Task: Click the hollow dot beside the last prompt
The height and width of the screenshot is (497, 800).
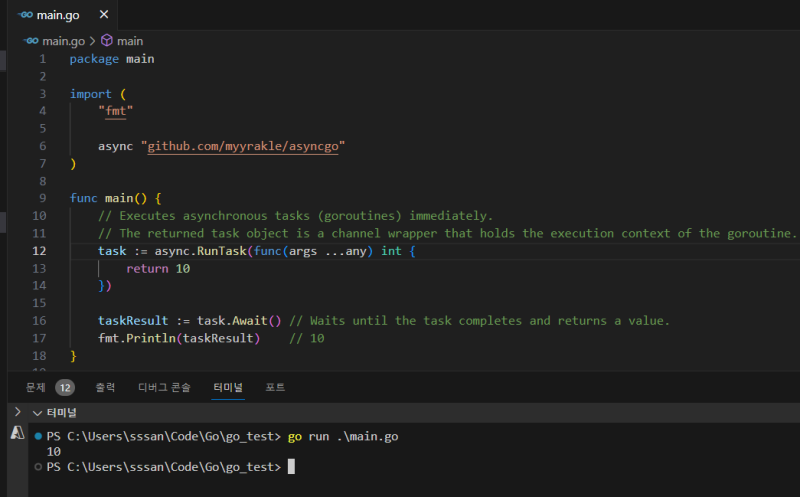Action: (38, 467)
